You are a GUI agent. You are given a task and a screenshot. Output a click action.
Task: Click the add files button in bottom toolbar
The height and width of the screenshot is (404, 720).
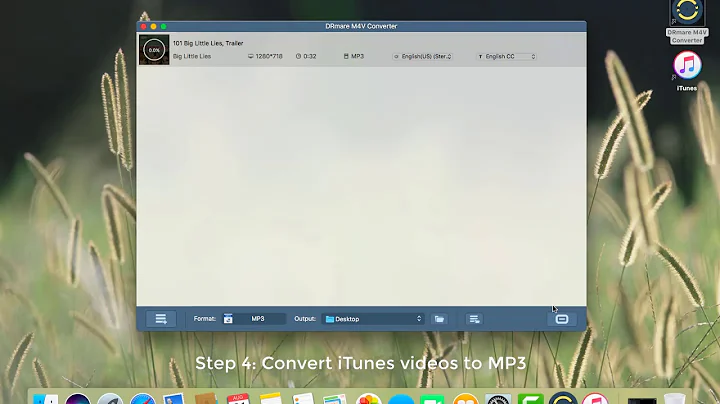coord(161,319)
